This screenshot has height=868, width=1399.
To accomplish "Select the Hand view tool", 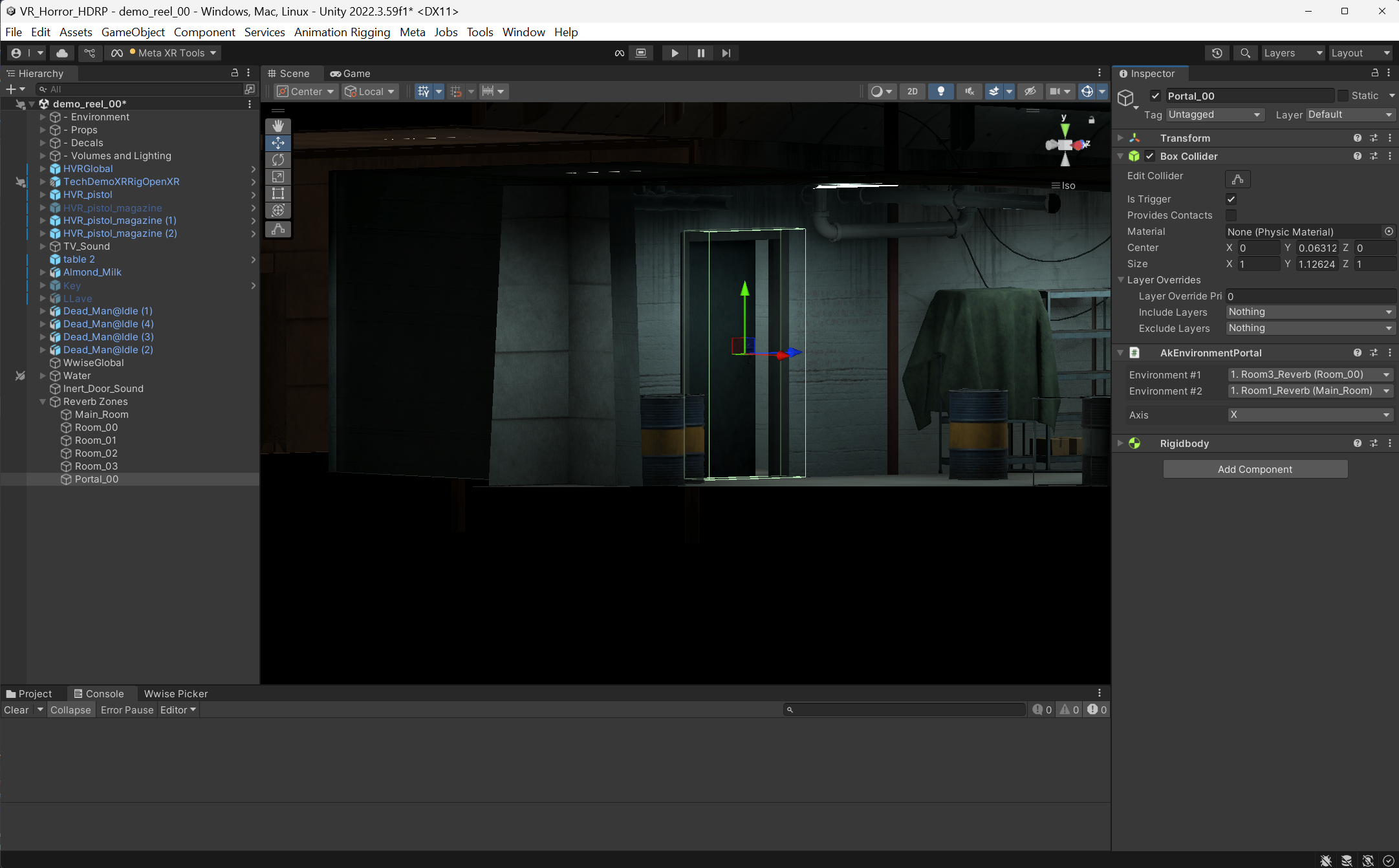I will [278, 125].
